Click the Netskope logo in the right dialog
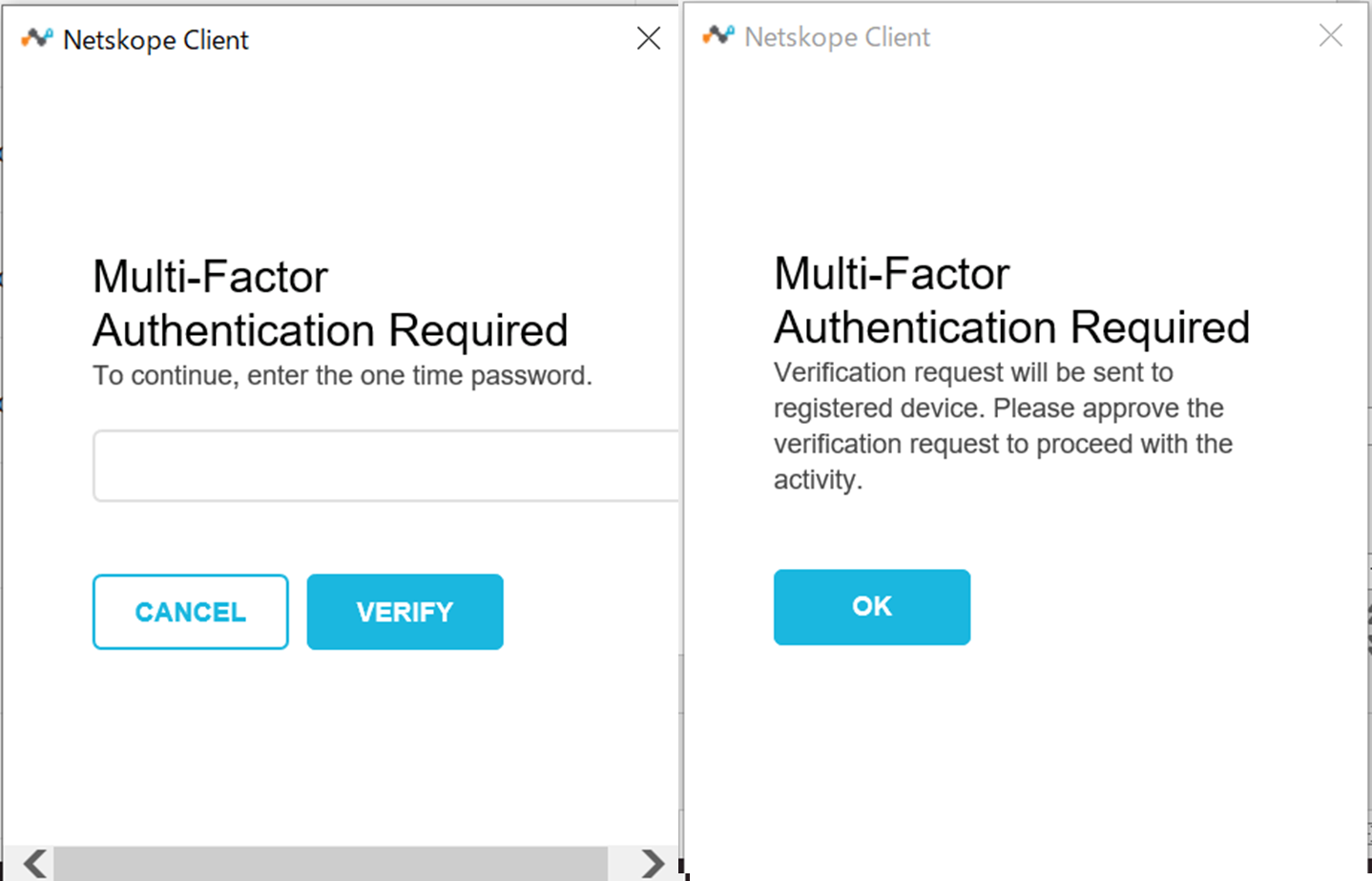This screenshot has width=1372, height=881. [x=718, y=36]
